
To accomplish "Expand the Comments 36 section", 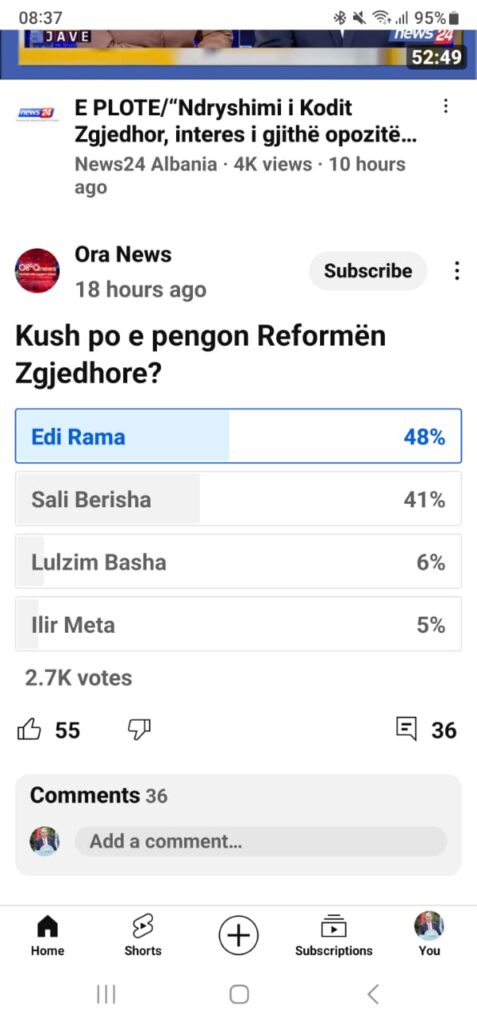I will point(238,795).
